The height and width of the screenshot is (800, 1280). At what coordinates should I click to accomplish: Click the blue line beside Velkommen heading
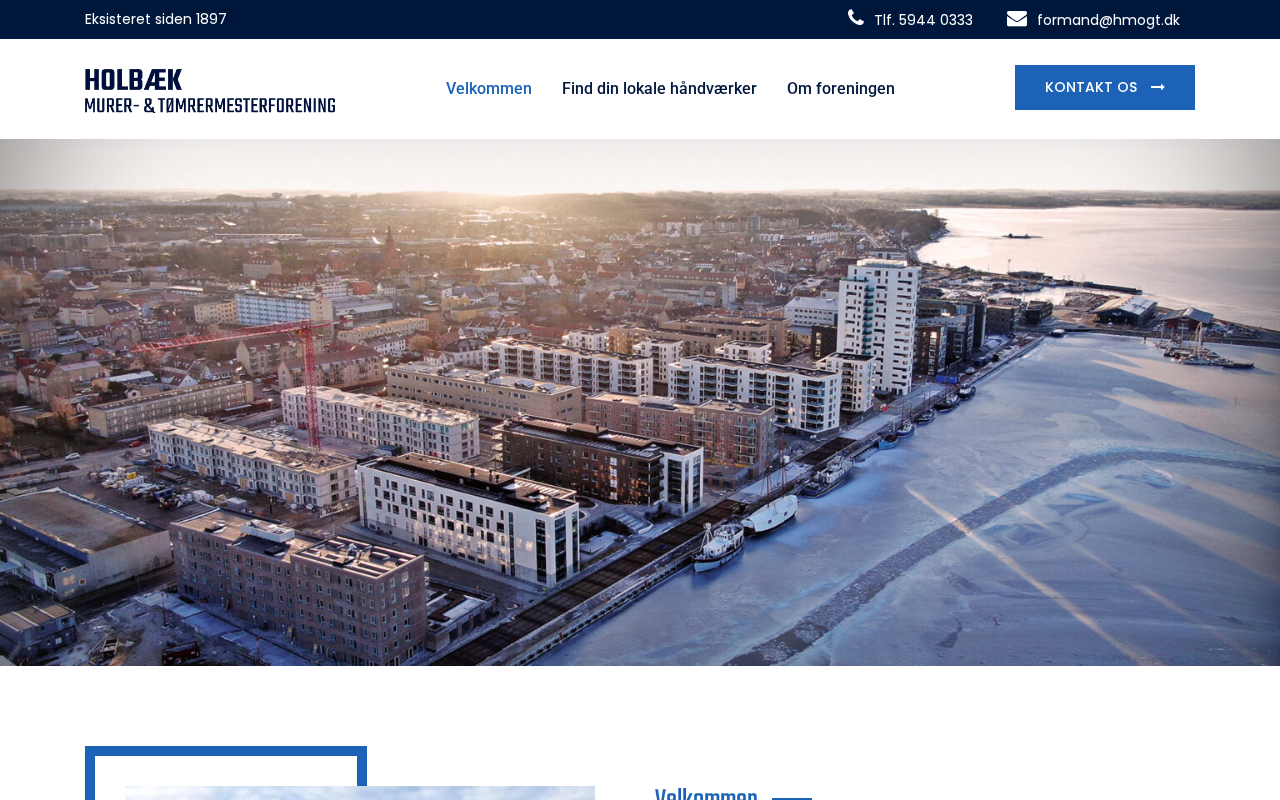[792, 797]
